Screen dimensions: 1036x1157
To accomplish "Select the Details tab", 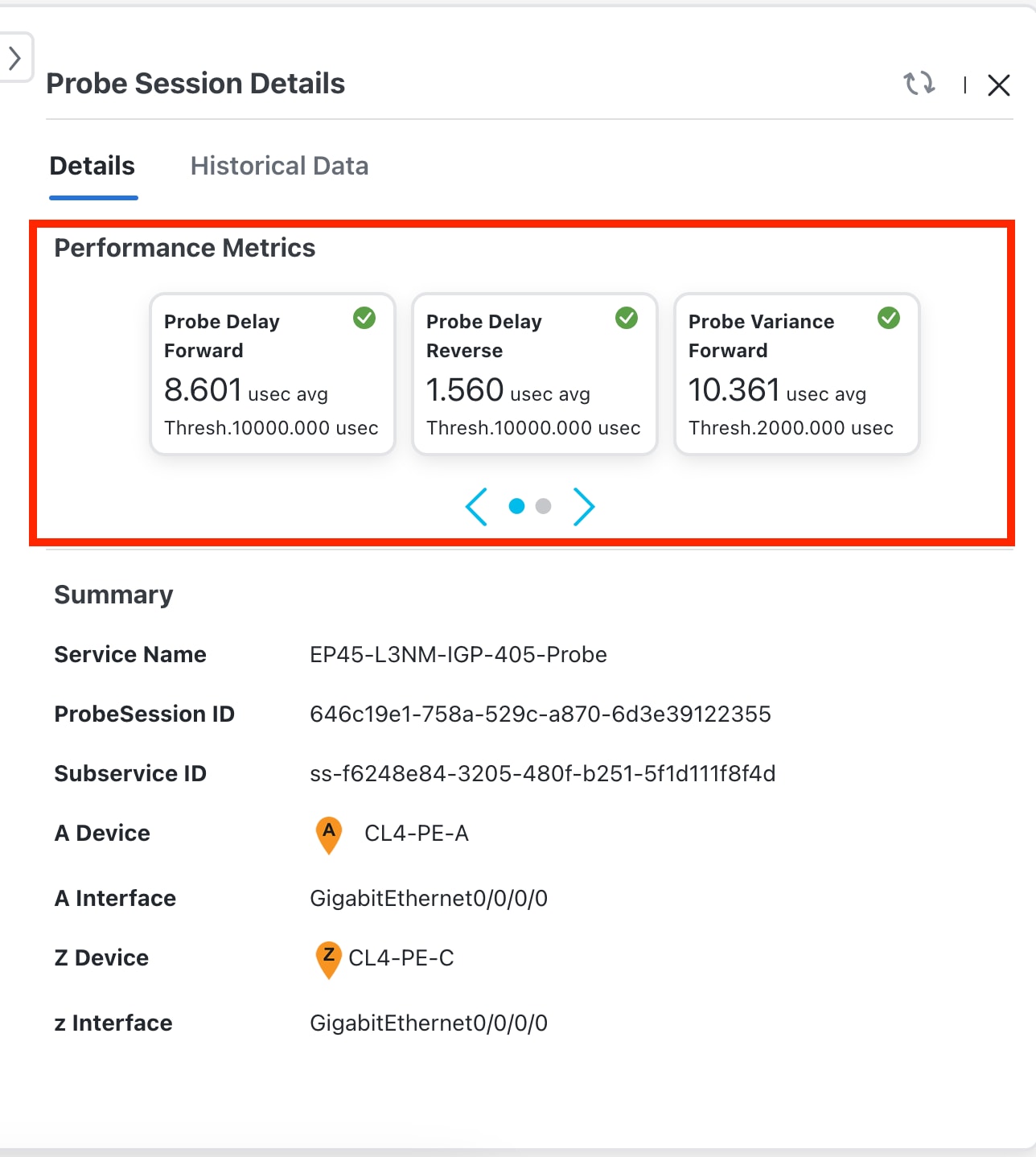I will 92,166.
